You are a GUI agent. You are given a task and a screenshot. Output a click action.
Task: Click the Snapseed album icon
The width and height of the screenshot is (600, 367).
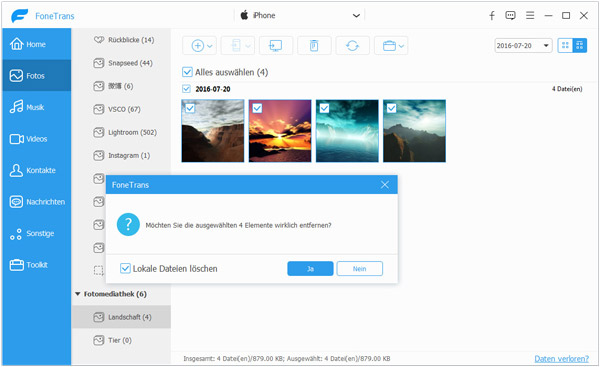coord(99,63)
